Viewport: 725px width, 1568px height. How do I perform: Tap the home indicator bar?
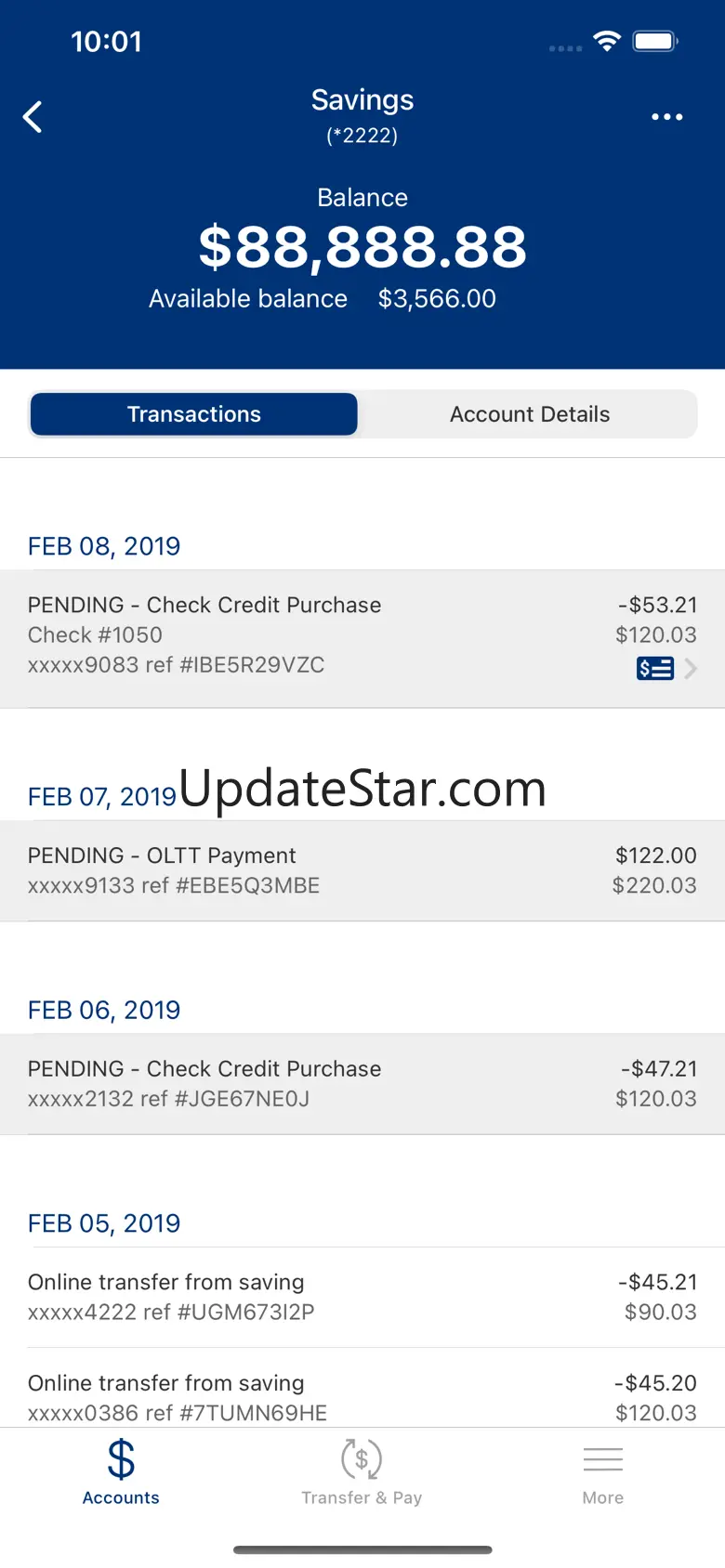click(x=362, y=1549)
